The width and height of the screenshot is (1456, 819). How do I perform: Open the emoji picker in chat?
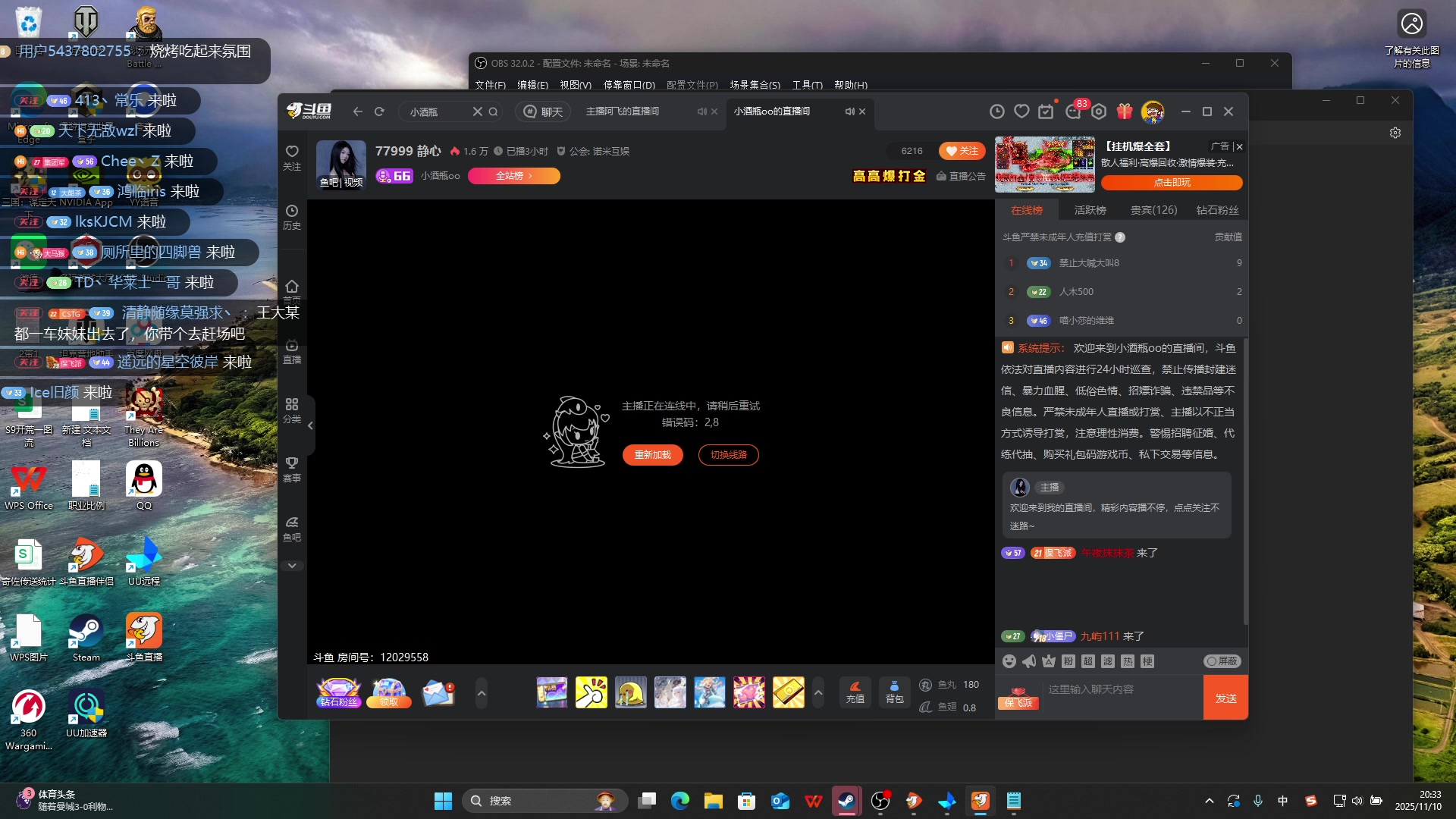pos(1009,661)
